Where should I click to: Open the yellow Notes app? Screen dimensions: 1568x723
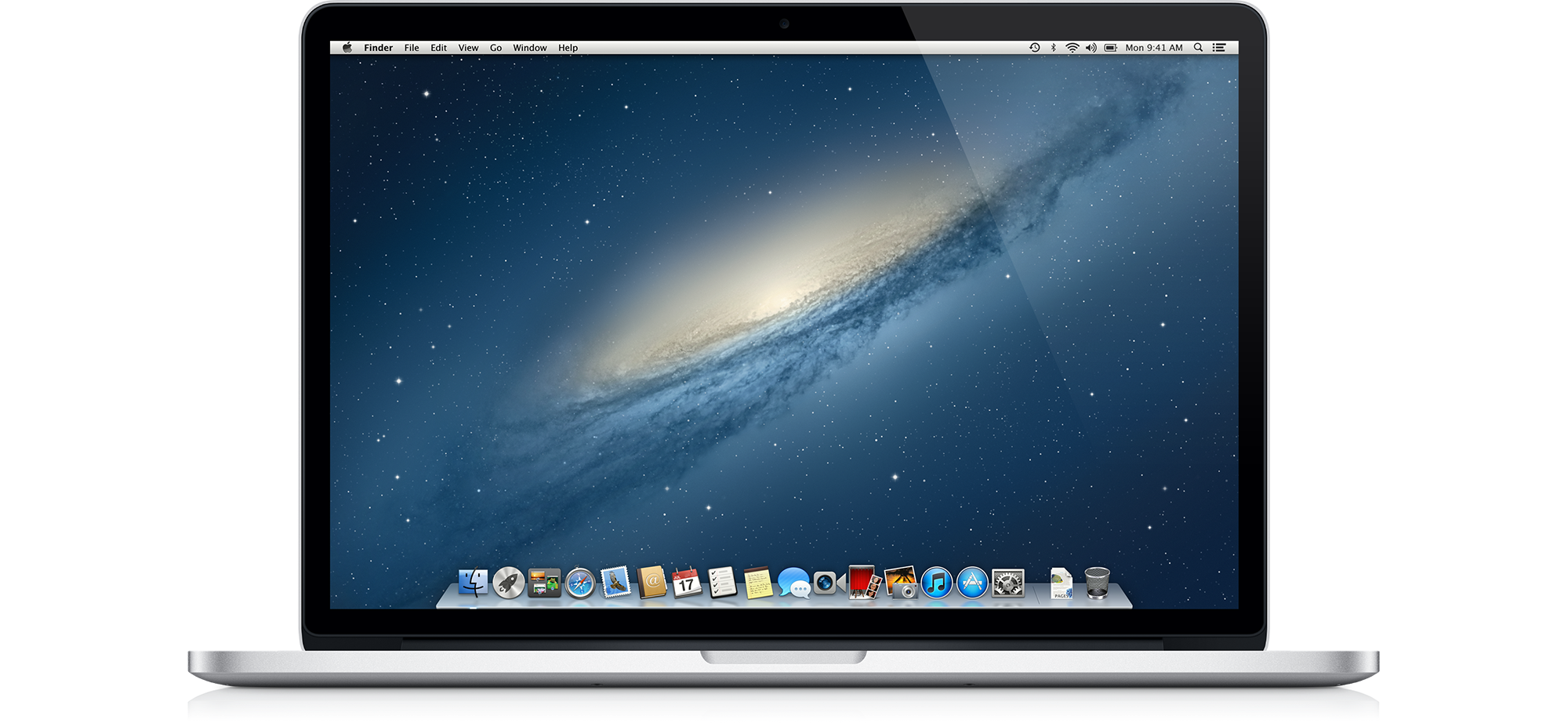(x=758, y=583)
